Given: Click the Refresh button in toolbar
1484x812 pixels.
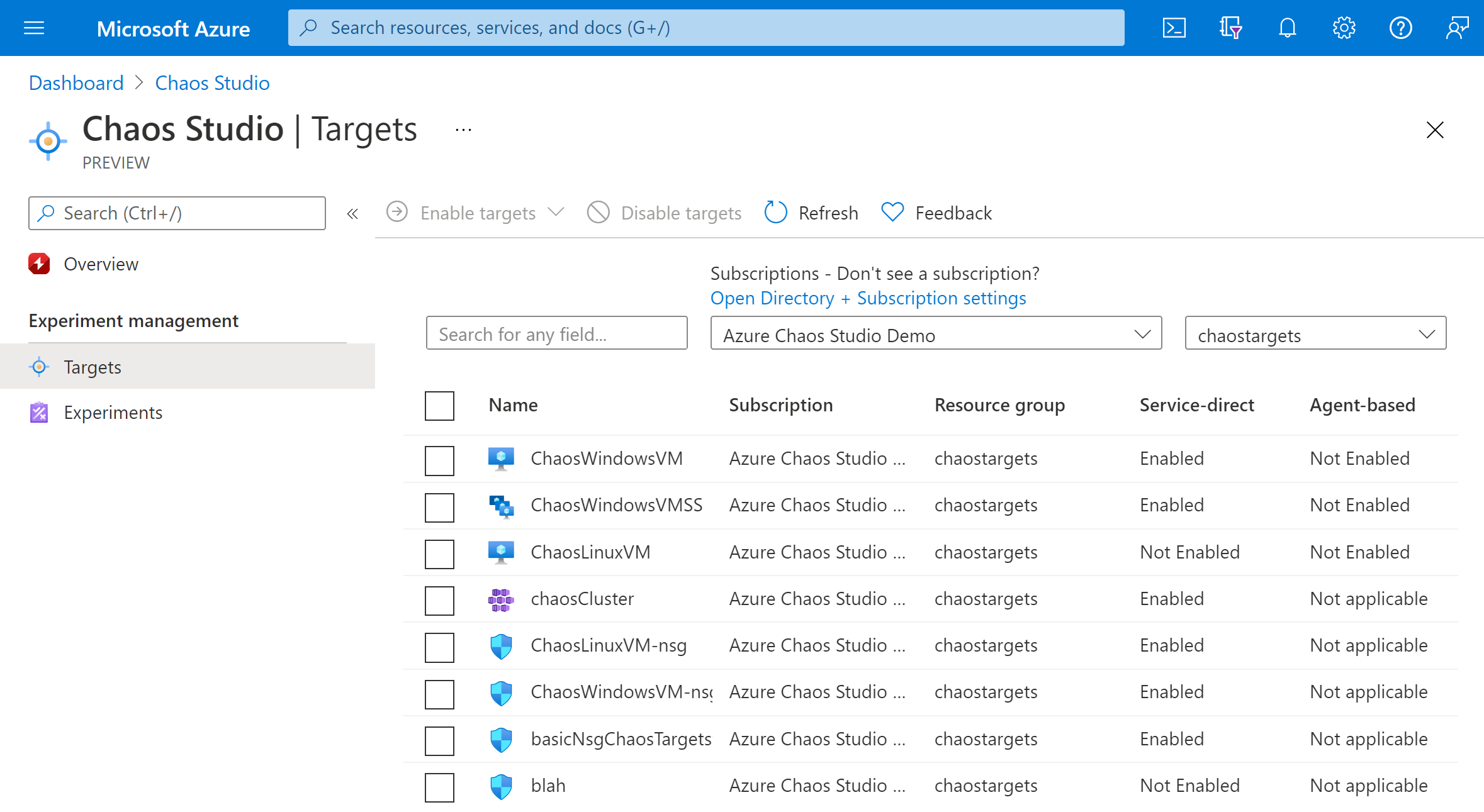Looking at the screenshot, I should click(811, 213).
